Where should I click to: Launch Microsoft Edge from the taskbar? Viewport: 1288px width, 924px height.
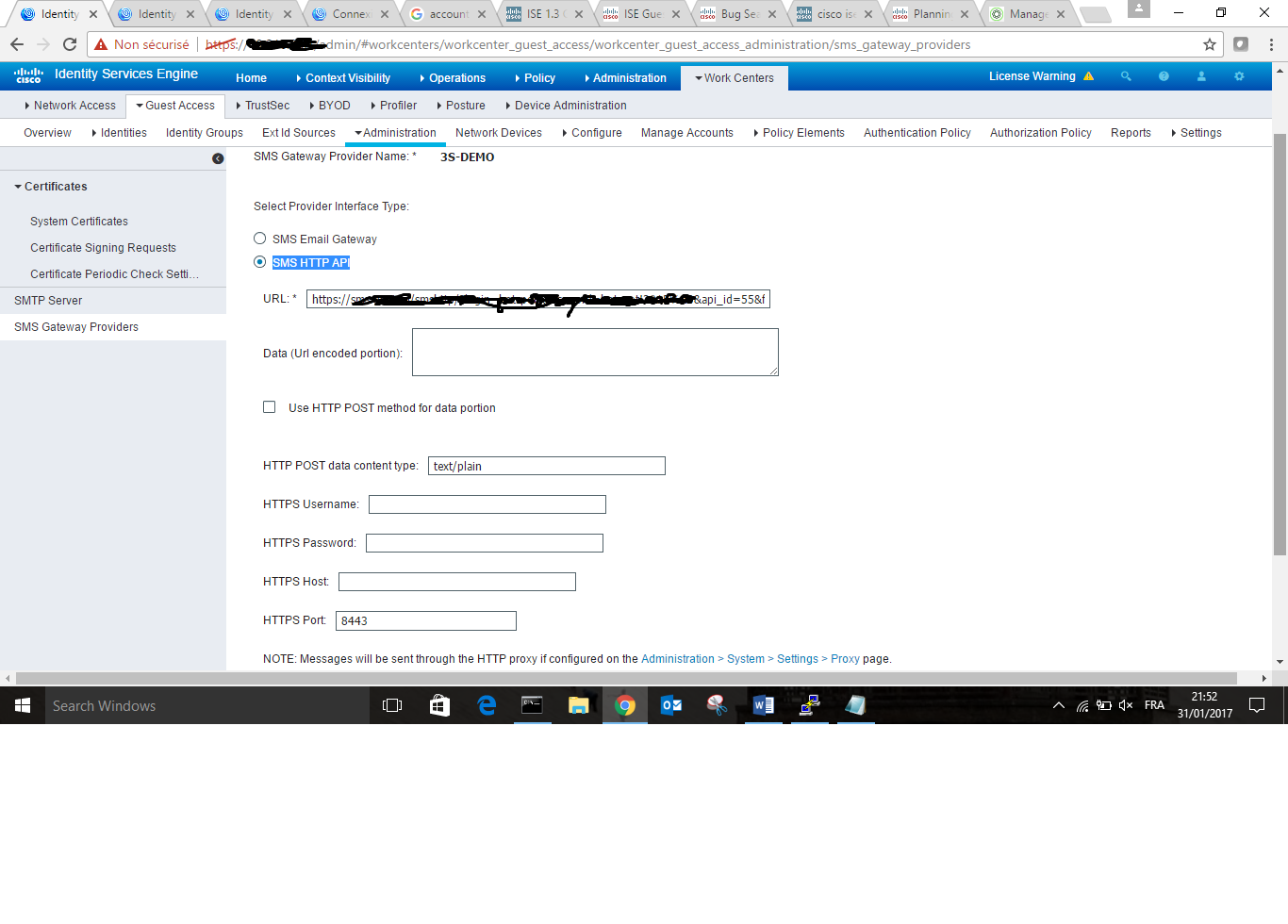(487, 705)
